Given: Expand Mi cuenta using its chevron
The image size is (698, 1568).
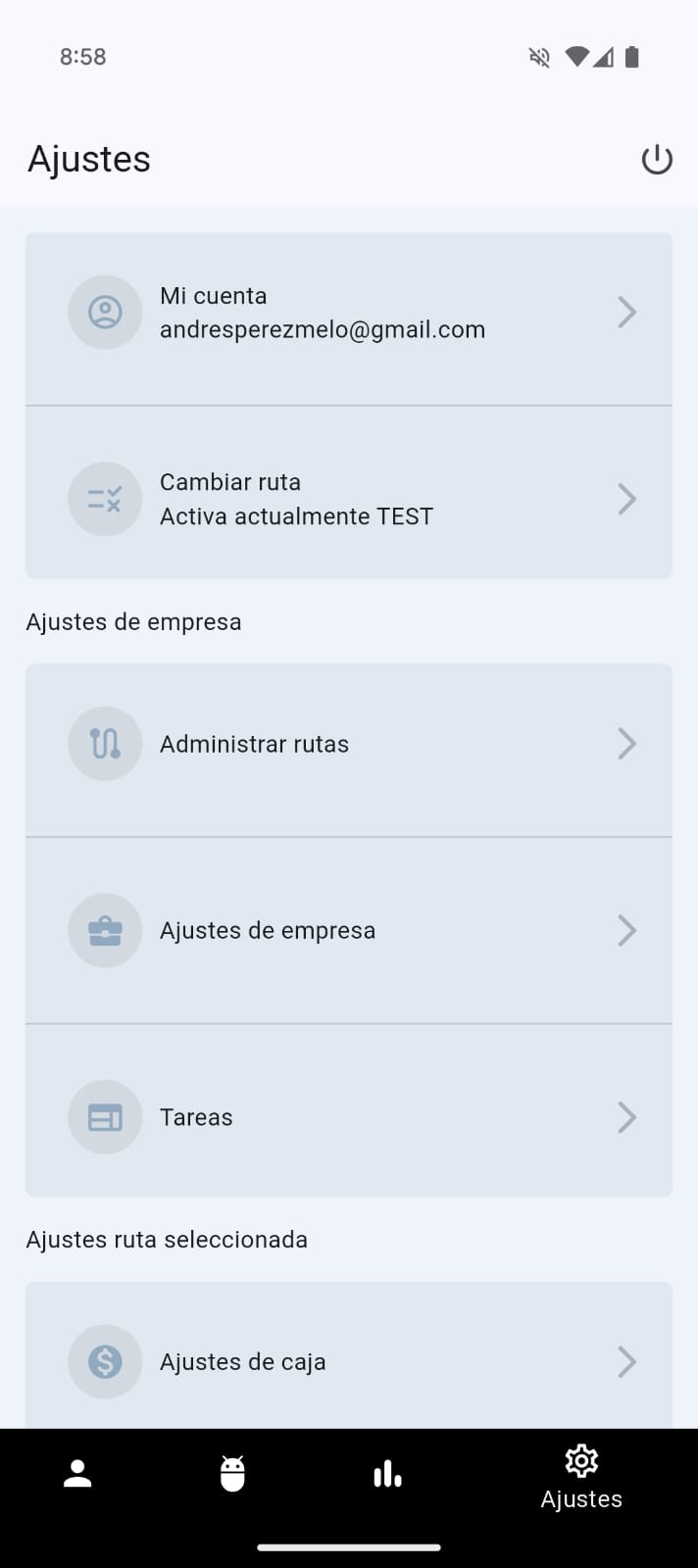Looking at the screenshot, I should (626, 313).
